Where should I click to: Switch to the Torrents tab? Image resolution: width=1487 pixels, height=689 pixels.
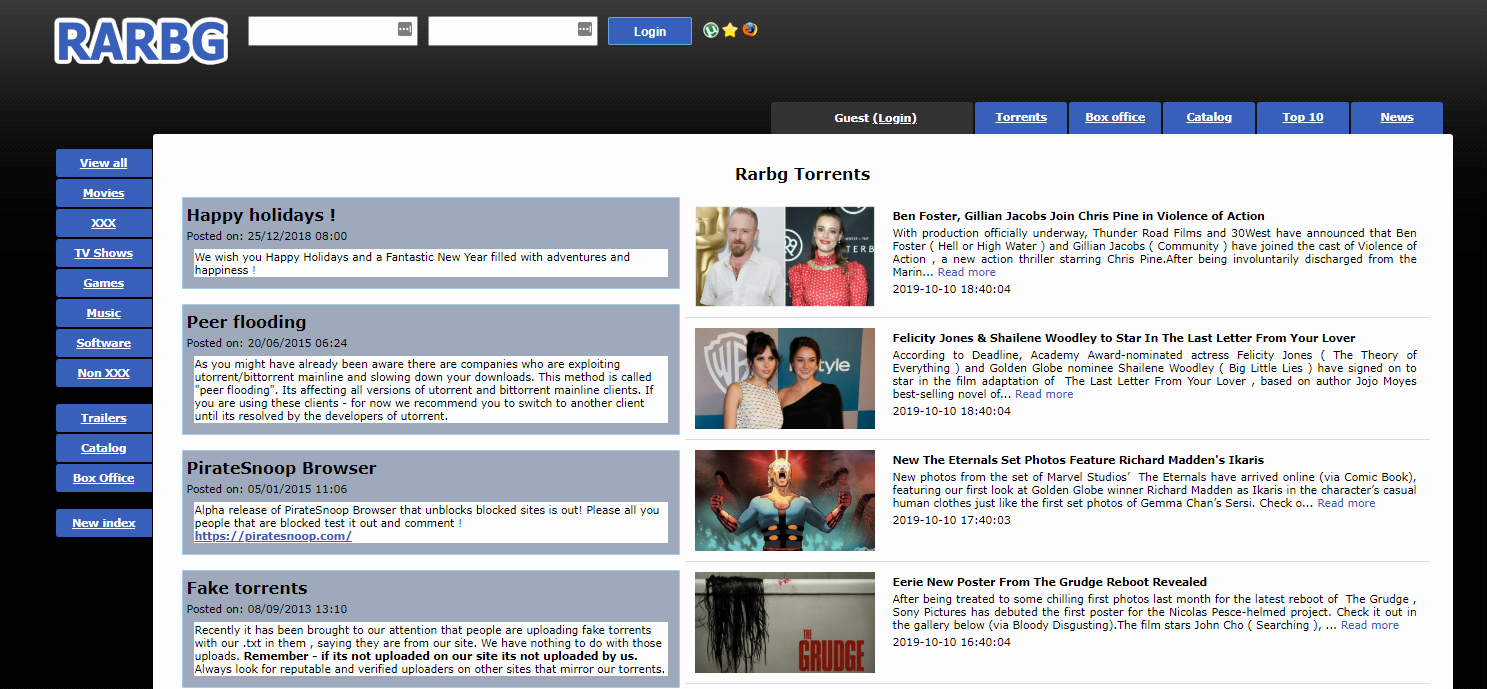[1021, 118]
